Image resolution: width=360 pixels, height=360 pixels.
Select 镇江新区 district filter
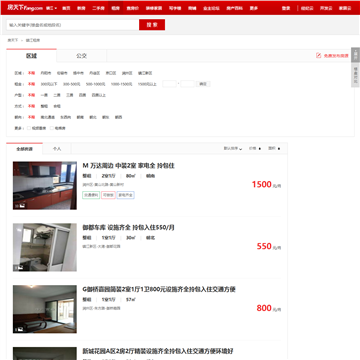[x=145, y=73]
